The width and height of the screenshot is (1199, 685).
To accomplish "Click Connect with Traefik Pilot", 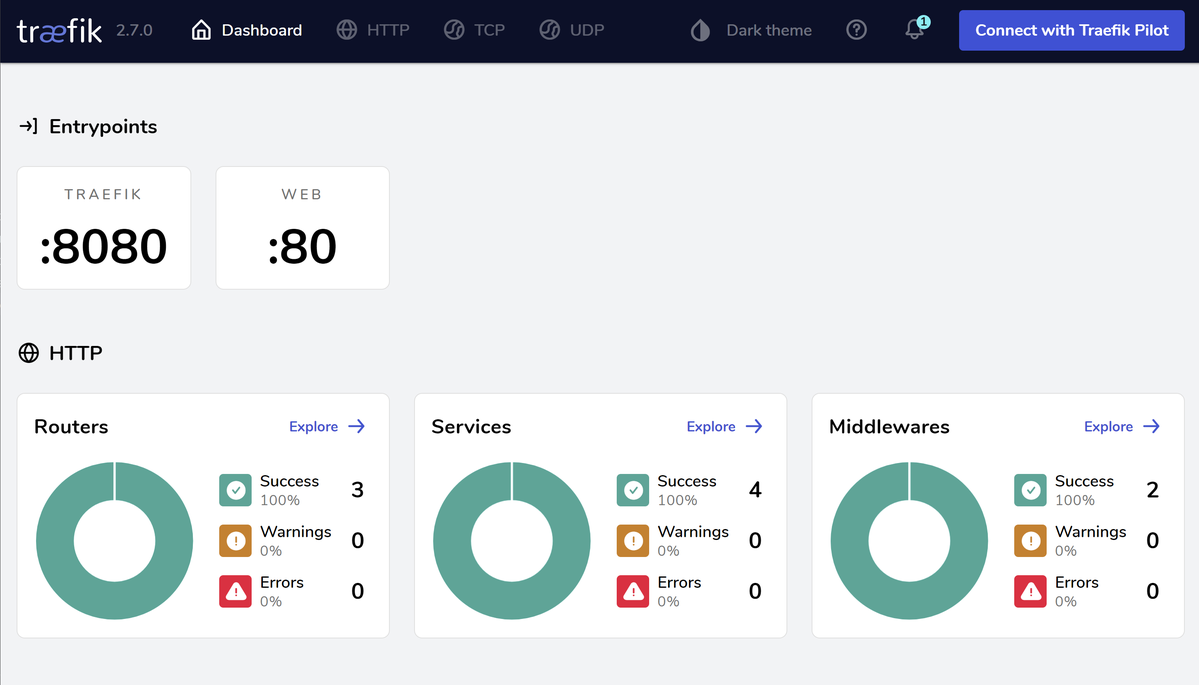I will click(1070, 30).
